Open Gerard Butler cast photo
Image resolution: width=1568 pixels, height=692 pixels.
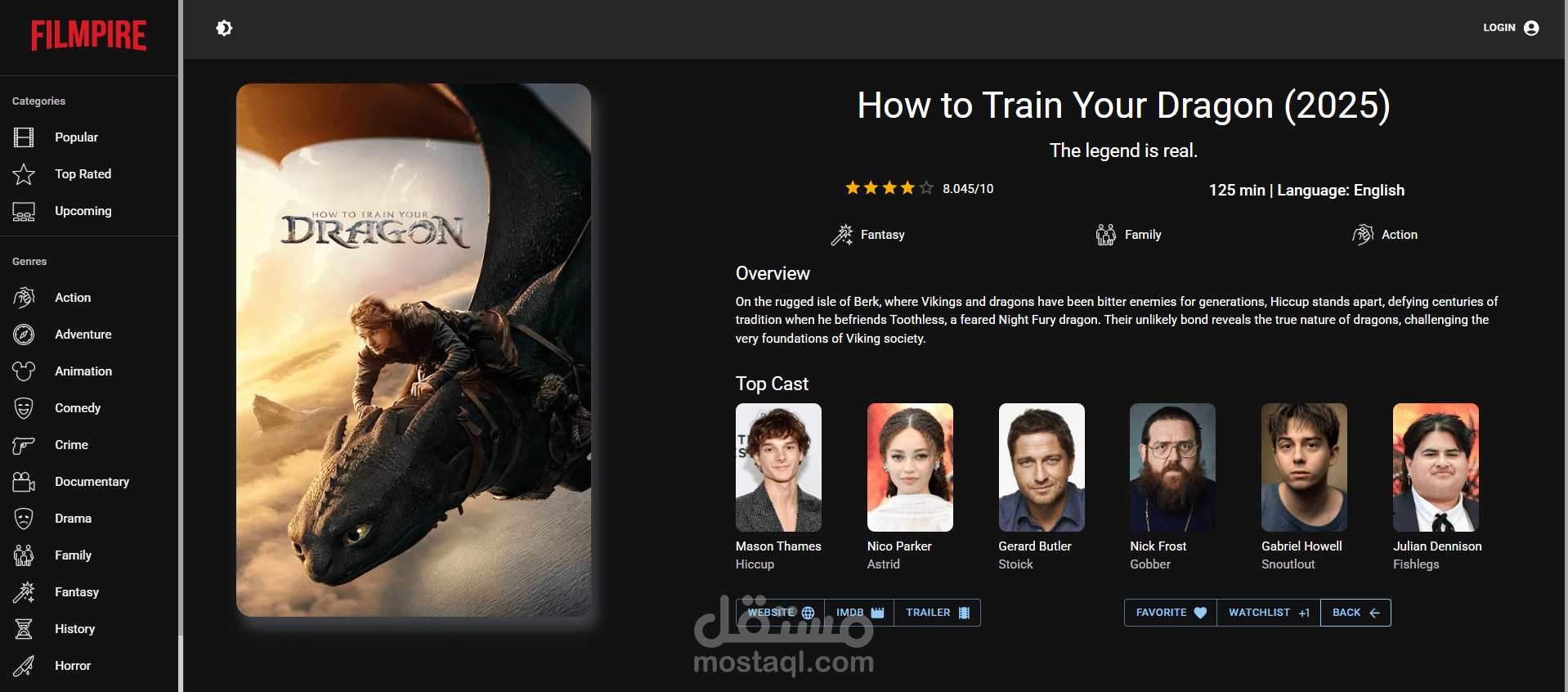click(x=1042, y=467)
